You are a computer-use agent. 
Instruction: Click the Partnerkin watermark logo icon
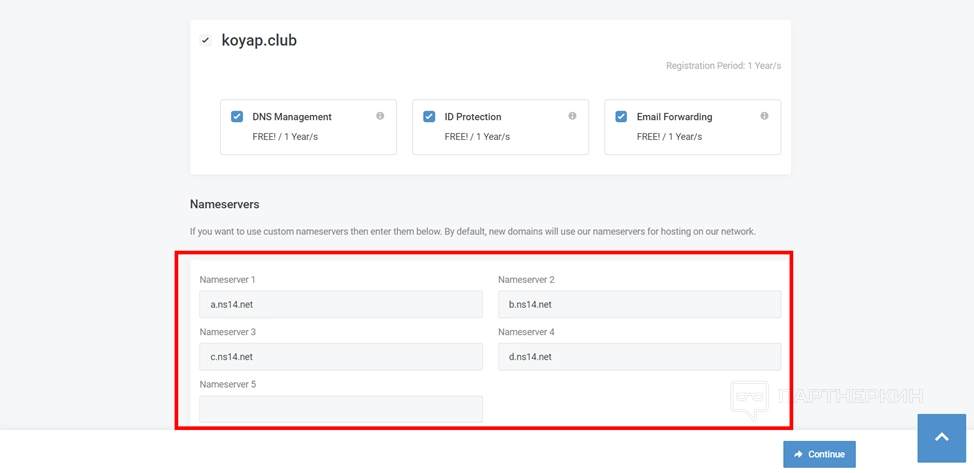749,398
